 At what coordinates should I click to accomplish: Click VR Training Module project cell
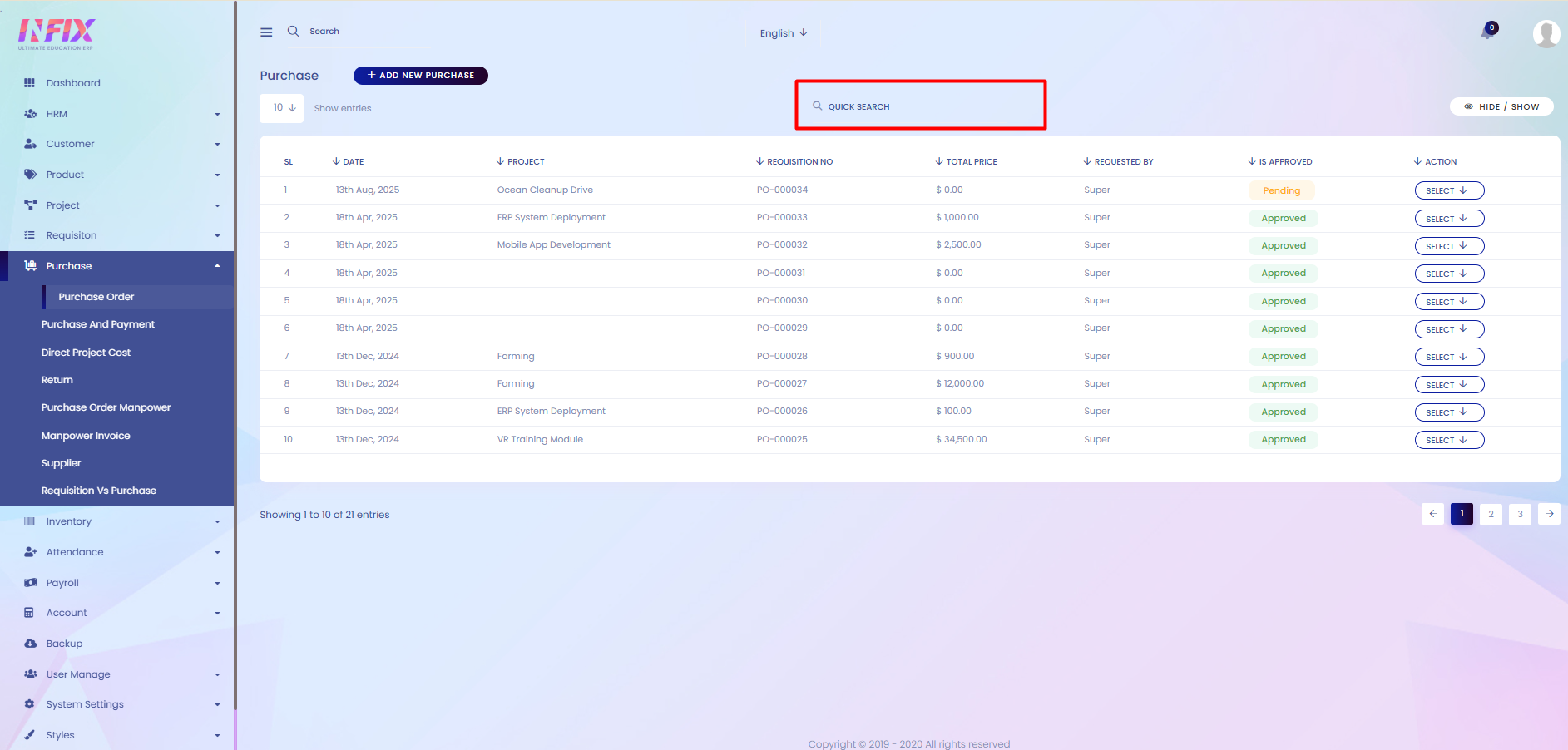click(x=540, y=439)
